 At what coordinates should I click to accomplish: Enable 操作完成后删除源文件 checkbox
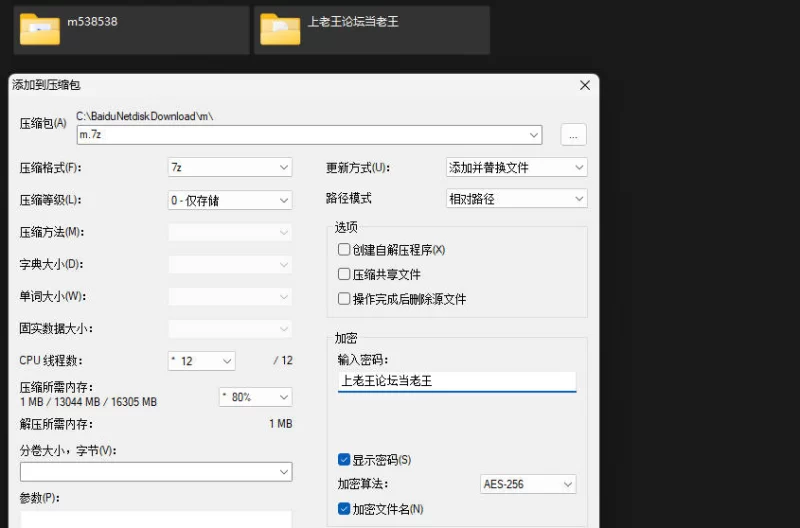[x=344, y=298]
